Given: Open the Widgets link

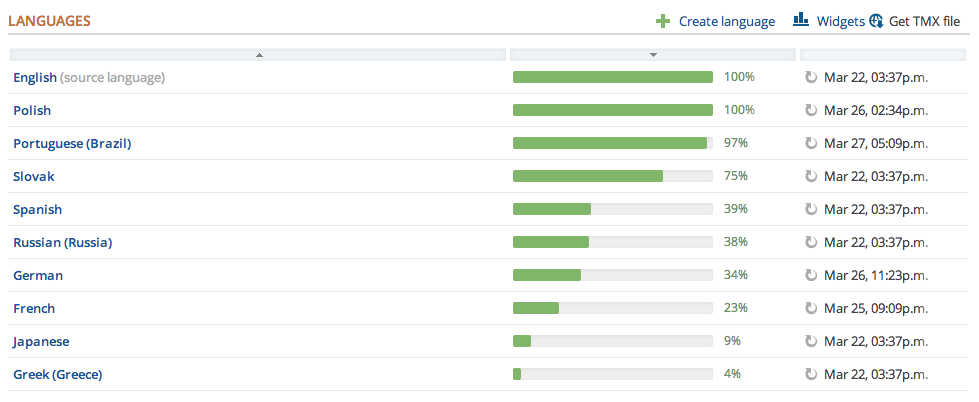Looking at the screenshot, I should pyautogui.click(x=840, y=21).
